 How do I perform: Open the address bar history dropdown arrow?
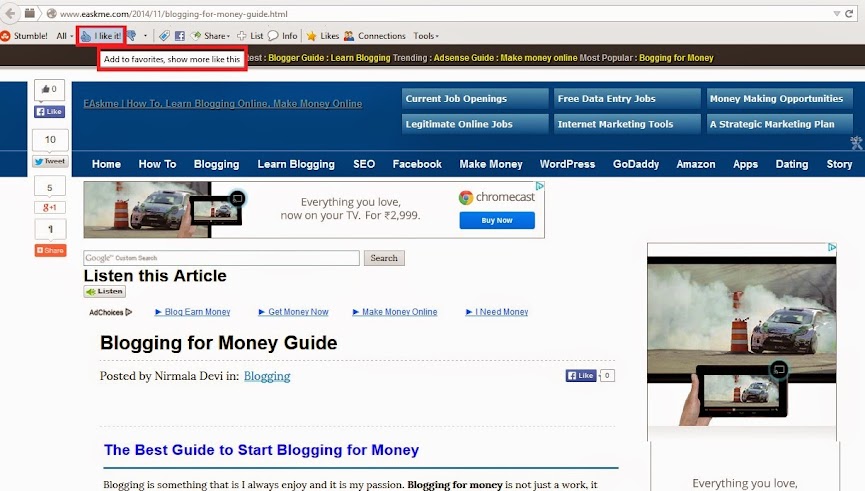coord(836,13)
